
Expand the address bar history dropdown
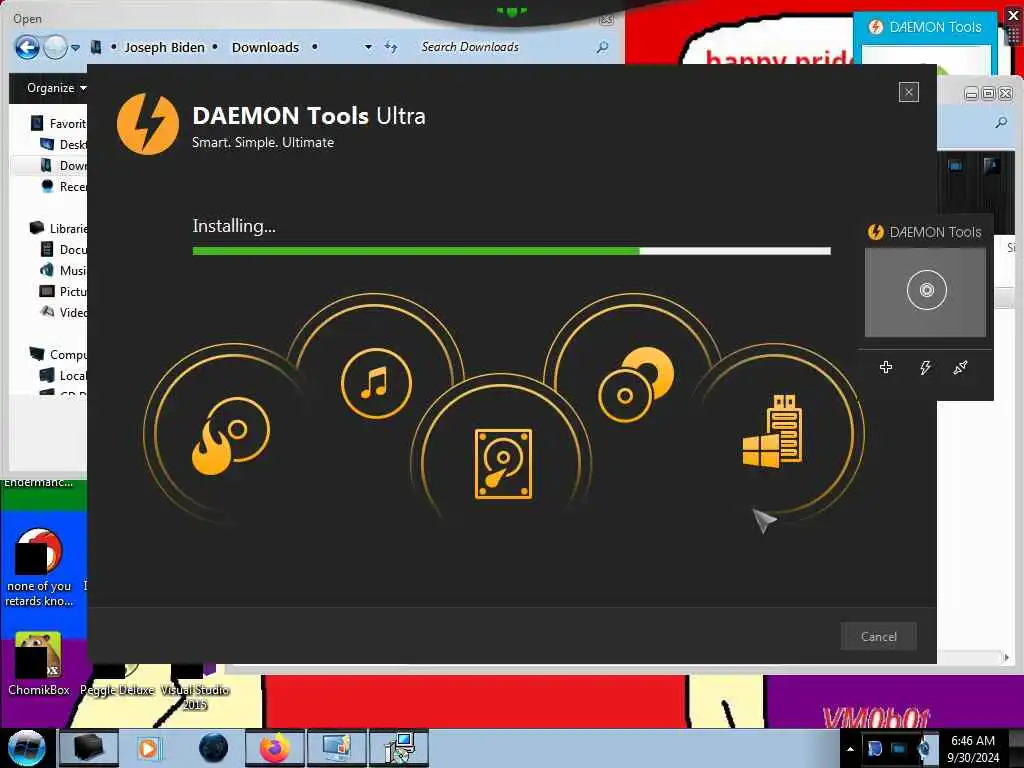point(368,47)
